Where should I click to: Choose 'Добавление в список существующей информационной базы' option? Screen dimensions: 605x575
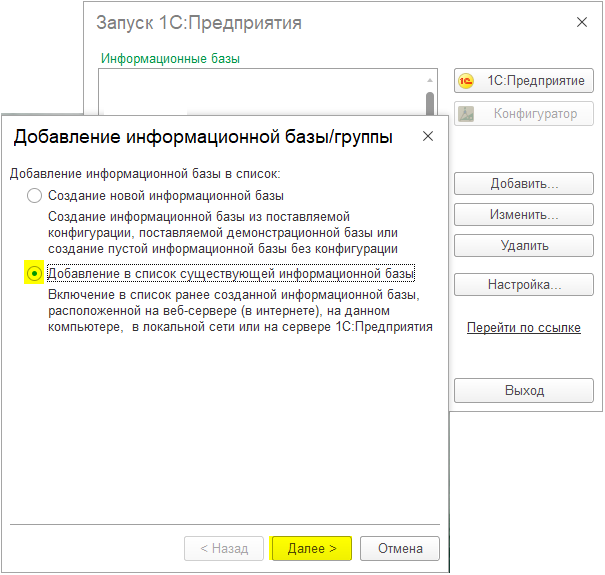35,273
